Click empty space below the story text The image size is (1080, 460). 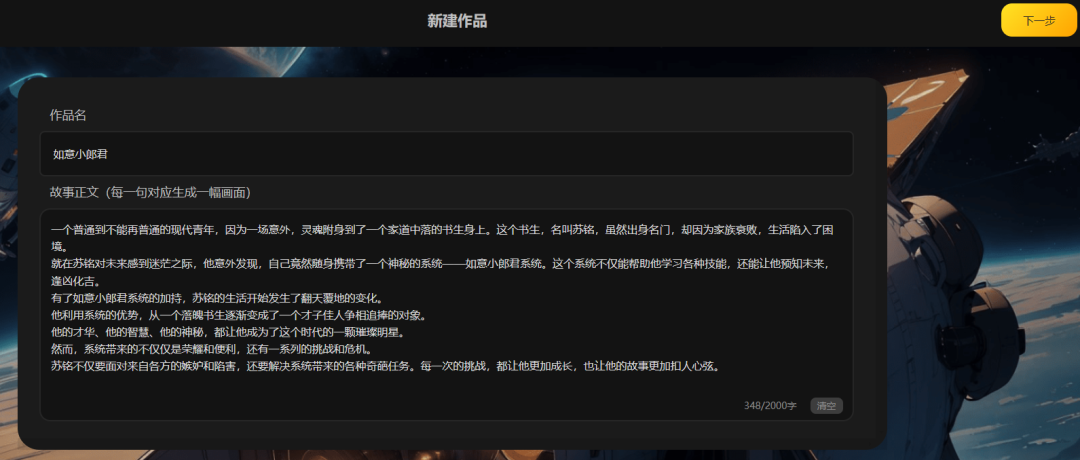pos(400,390)
